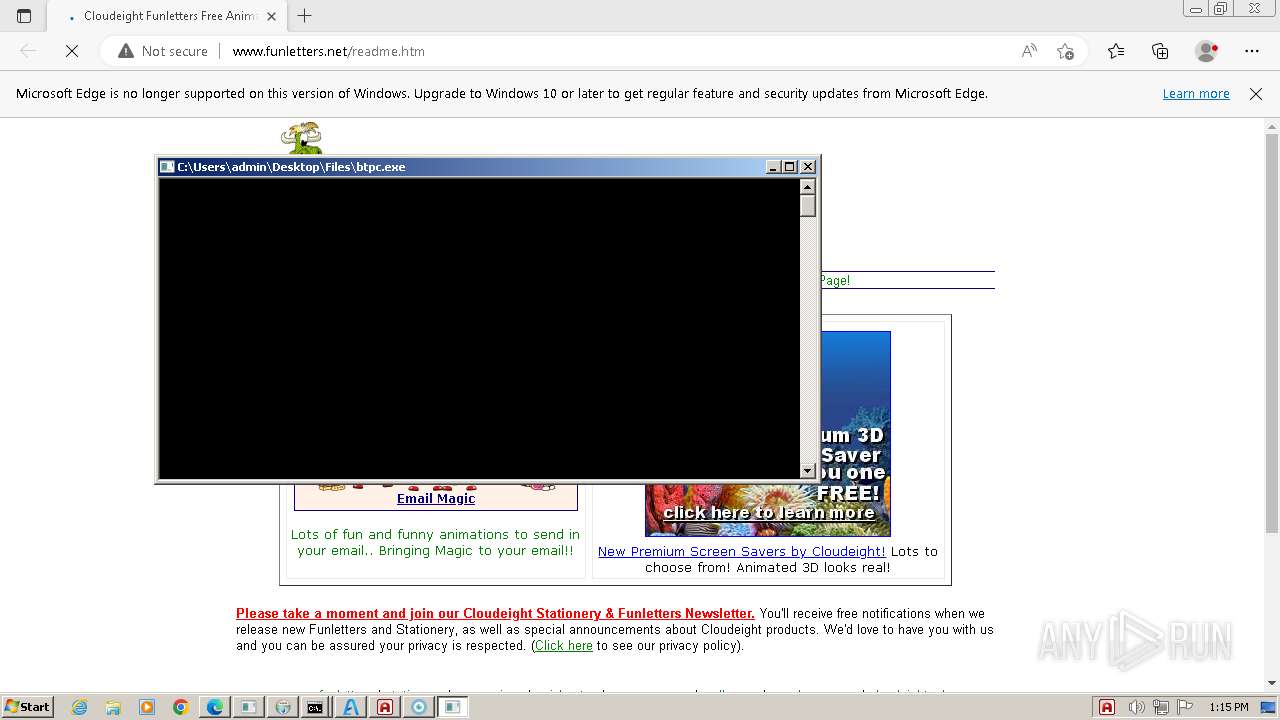Click the 1:15 PM clock
1280x720 pixels.
(x=1229, y=707)
